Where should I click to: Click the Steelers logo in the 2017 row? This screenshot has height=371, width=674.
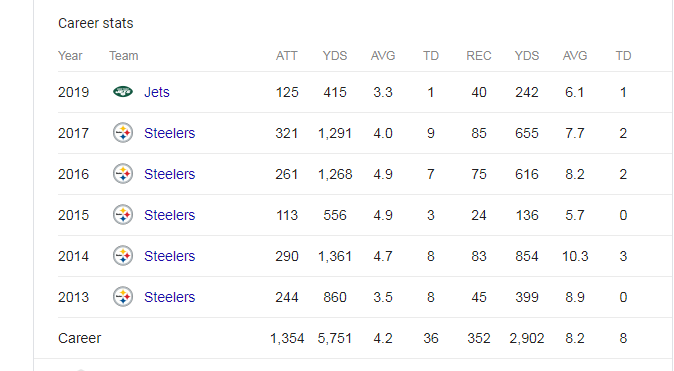pos(123,133)
